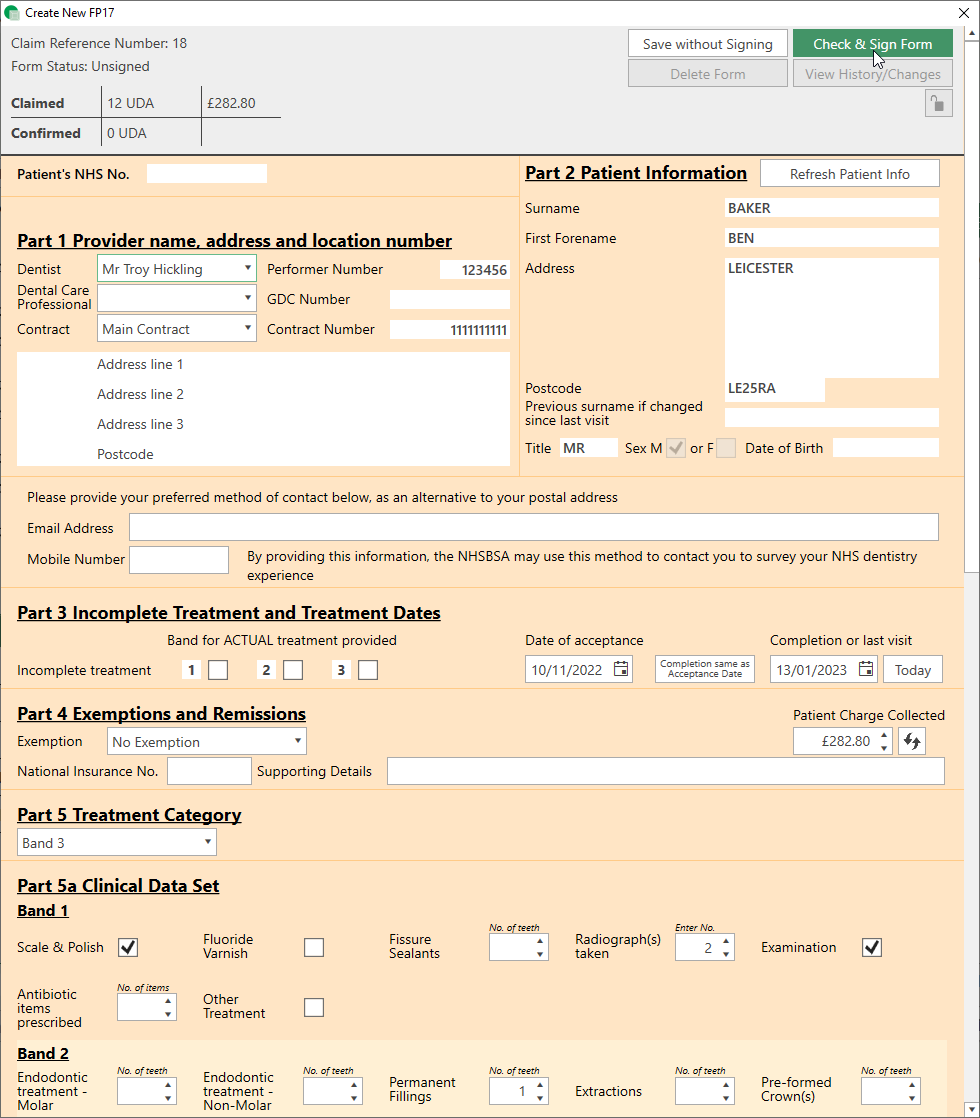Uncheck the Examination checkbox

[872, 947]
